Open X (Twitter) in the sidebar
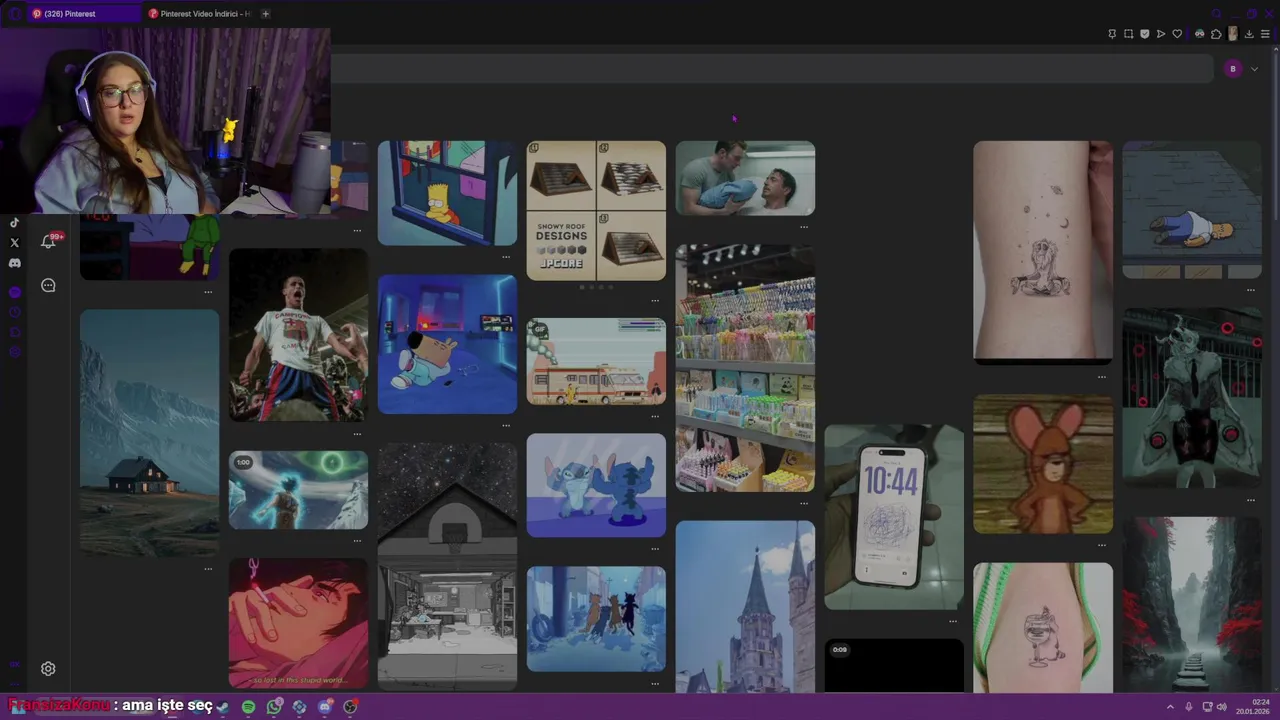The height and width of the screenshot is (720, 1280). coord(14,242)
